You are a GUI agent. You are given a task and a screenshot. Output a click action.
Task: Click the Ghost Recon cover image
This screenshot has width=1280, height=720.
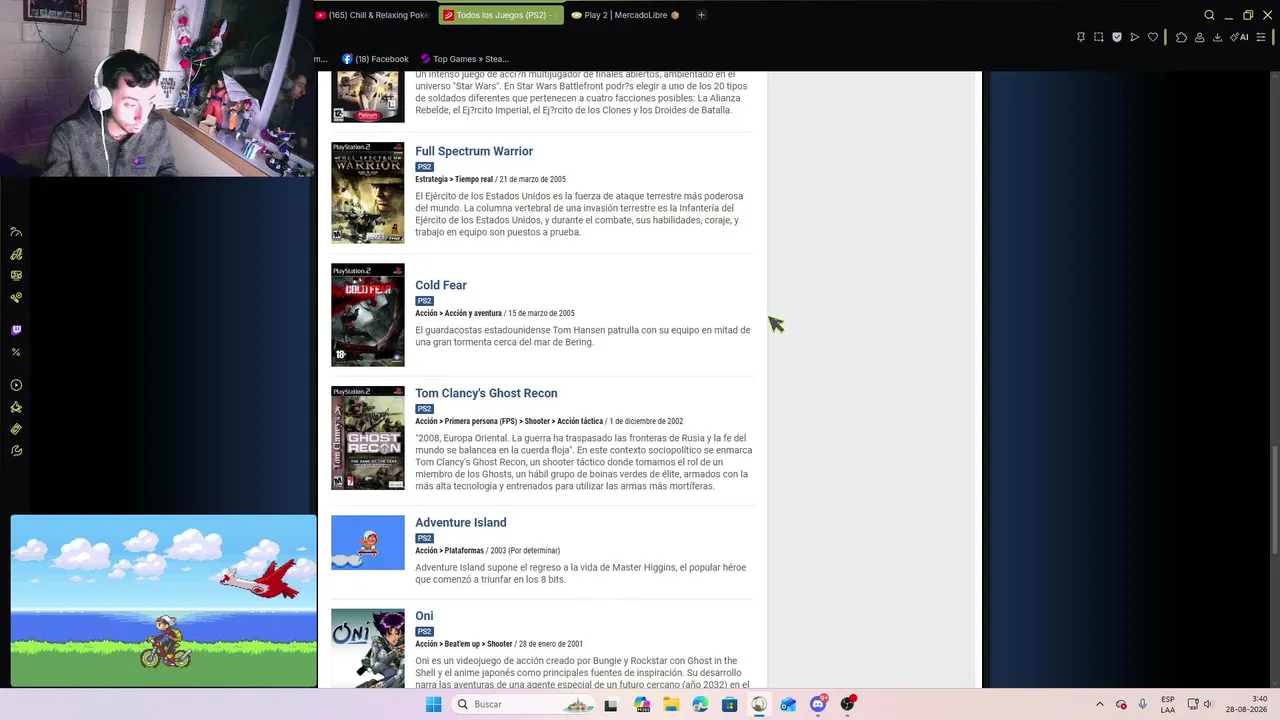(x=368, y=438)
